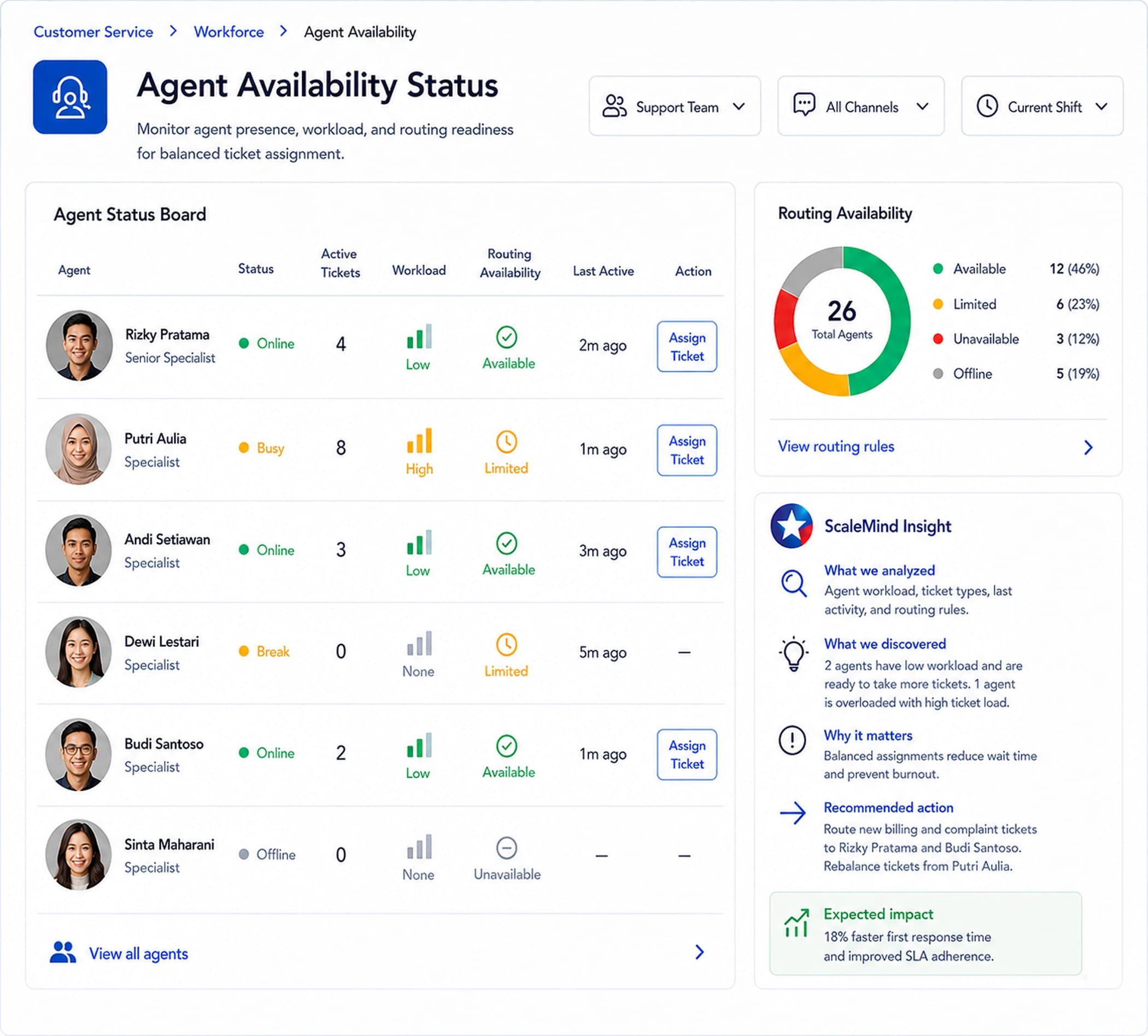Screen dimensions: 1148x1036
Task: Click the magnifier icon beside What we analyzed
Action: click(x=793, y=584)
